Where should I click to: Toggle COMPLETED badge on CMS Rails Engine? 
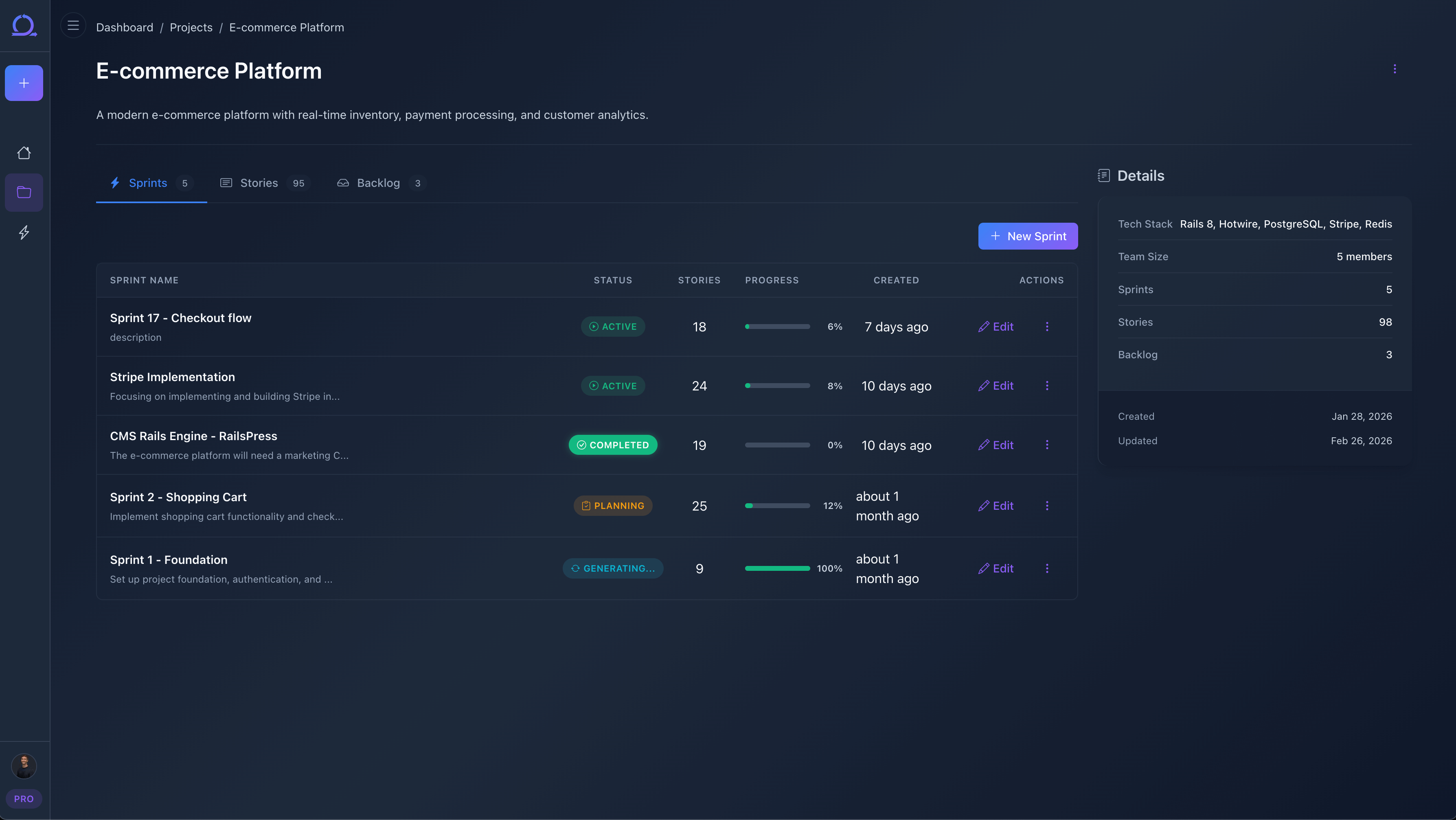[613, 445]
